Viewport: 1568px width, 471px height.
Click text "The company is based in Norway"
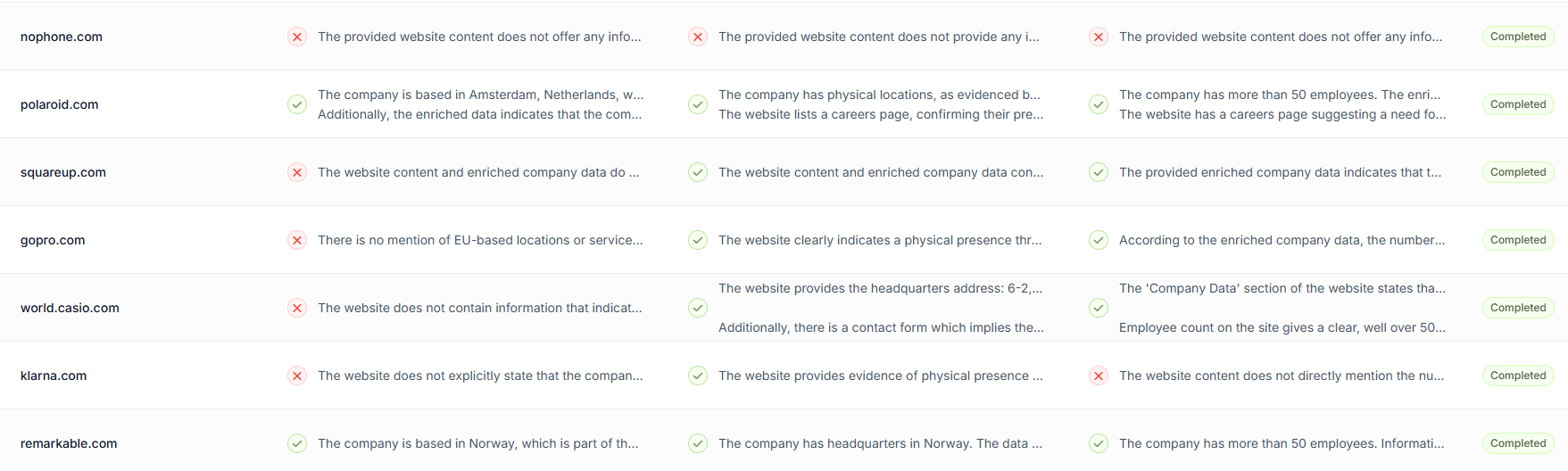(477, 443)
